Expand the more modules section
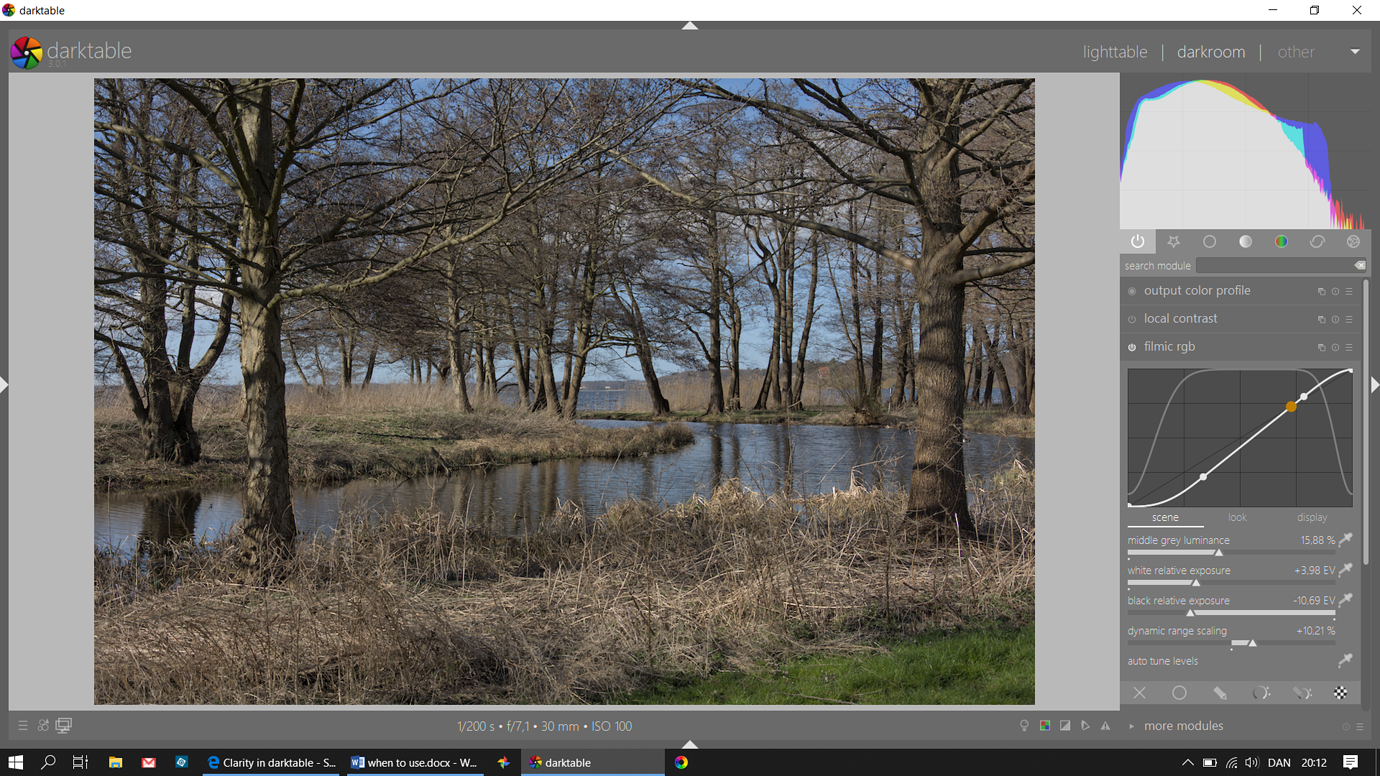 click(1183, 726)
